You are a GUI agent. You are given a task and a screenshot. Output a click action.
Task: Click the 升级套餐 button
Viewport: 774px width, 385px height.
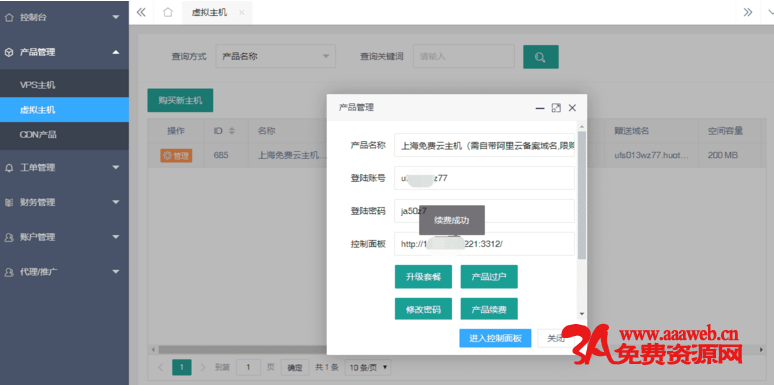click(423, 276)
